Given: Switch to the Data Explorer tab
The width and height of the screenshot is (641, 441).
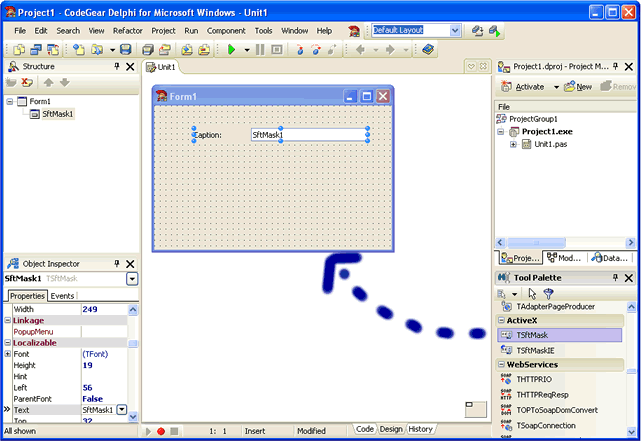Looking at the screenshot, I should [x=609, y=258].
